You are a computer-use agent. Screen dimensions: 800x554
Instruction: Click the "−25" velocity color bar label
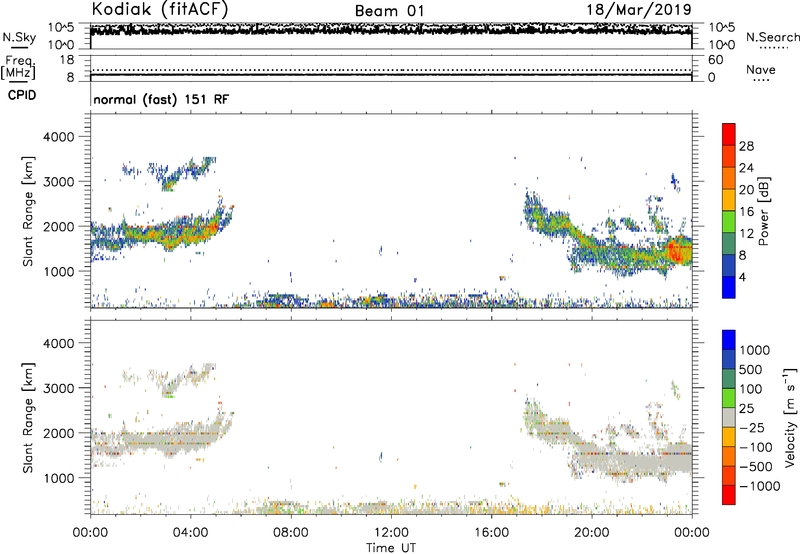[x=751, y=427]
